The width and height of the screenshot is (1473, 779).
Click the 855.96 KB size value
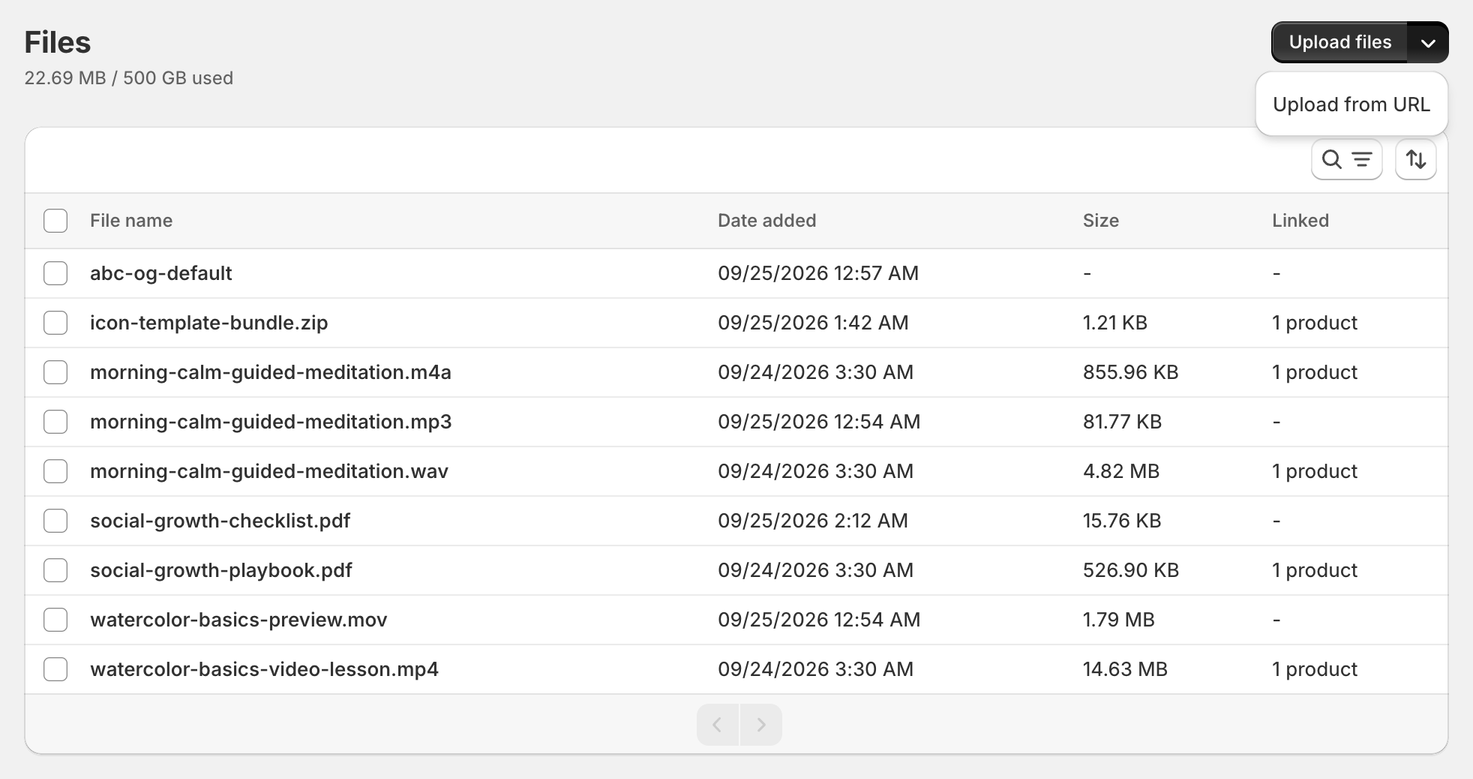(x=1131, y=372)
